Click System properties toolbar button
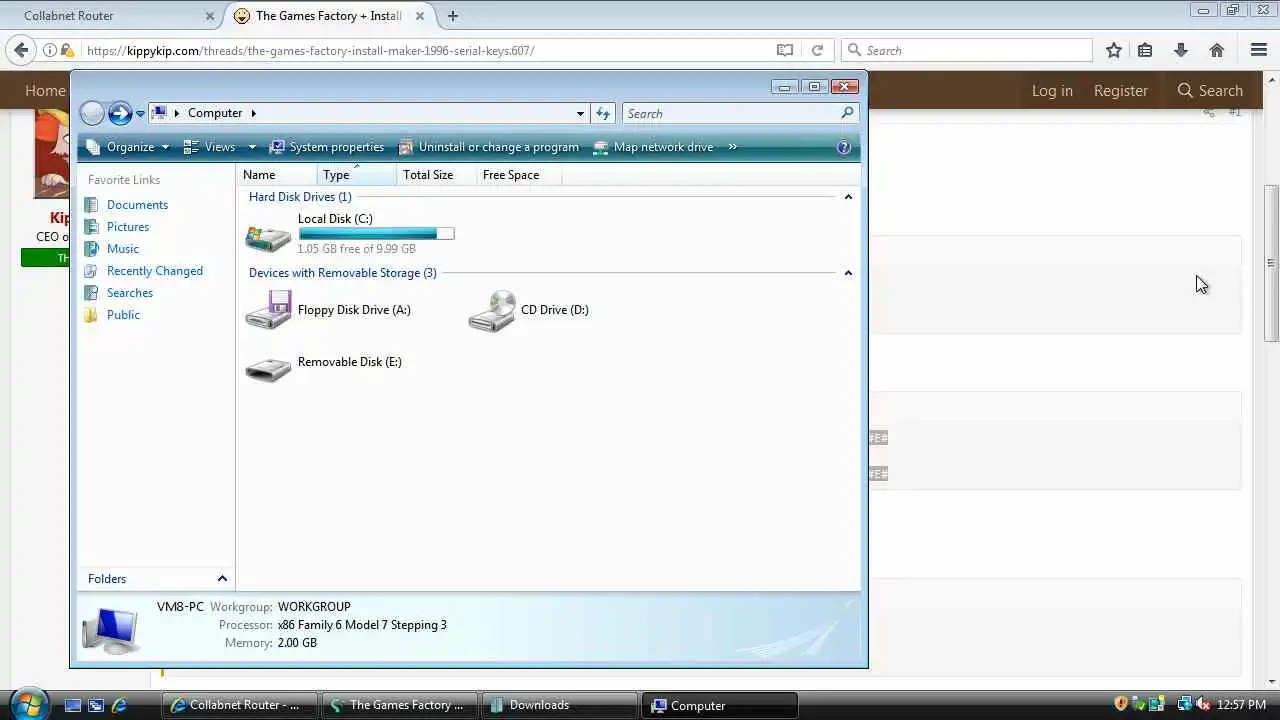This screenshot has height=720, width=1280. [x=327, y=147]
